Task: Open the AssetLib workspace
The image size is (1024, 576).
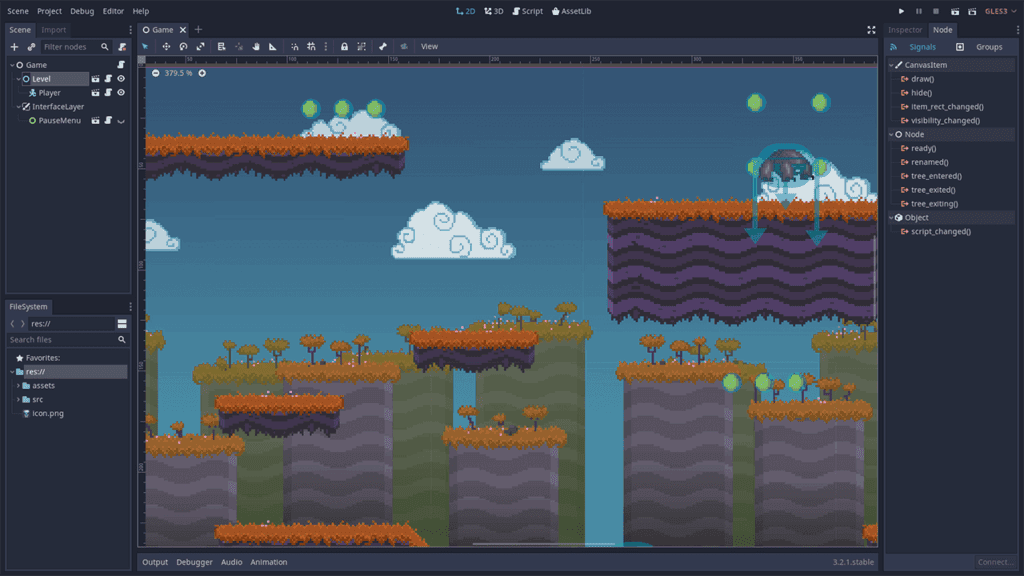Action: pos(571,11)
